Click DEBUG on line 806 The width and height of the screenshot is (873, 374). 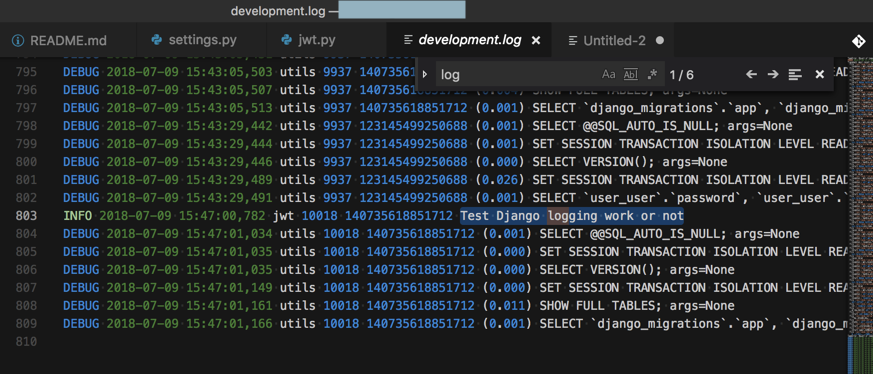[x=81, y=270]
